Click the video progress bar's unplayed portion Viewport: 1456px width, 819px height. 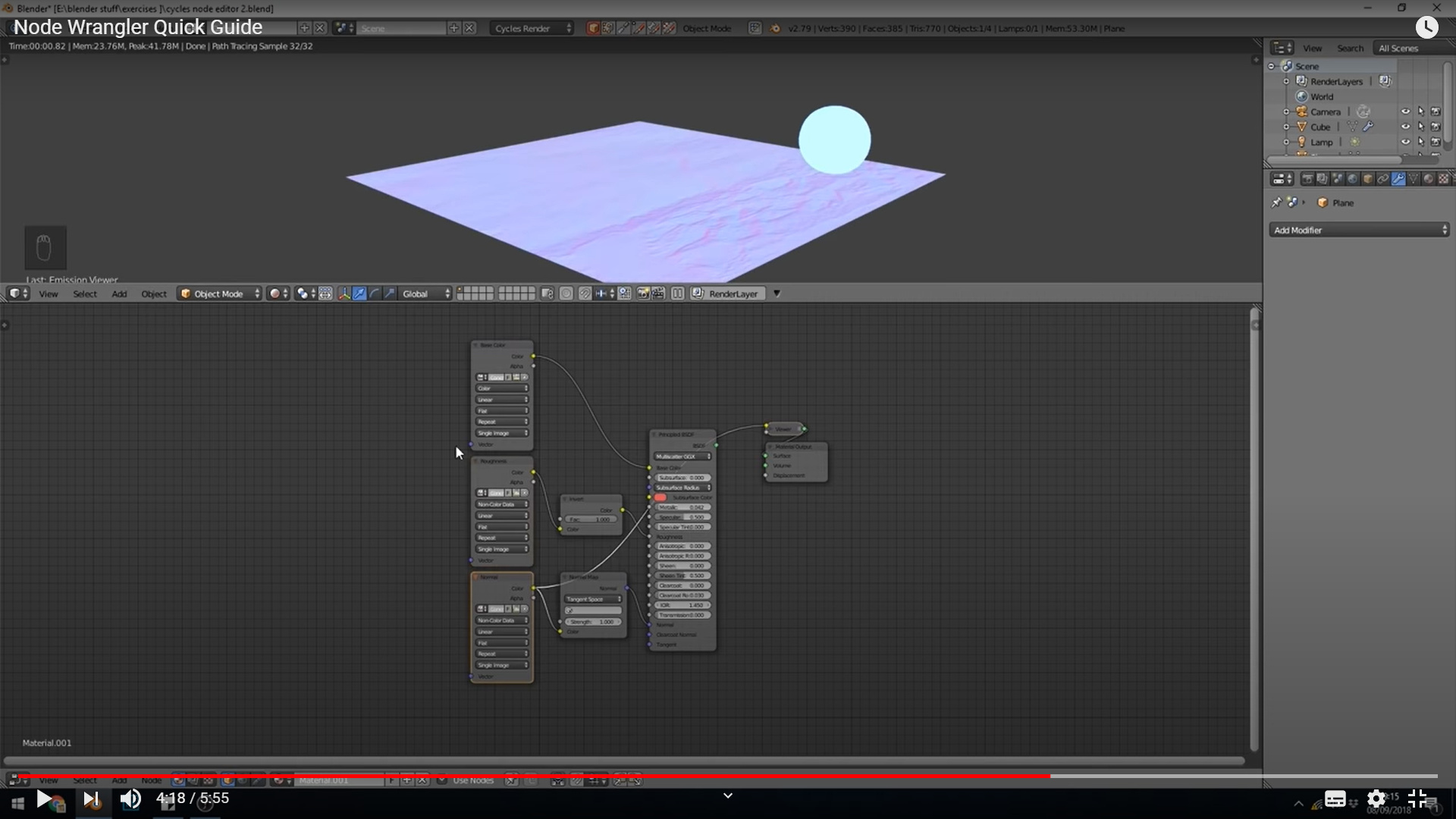(1244, 776)
